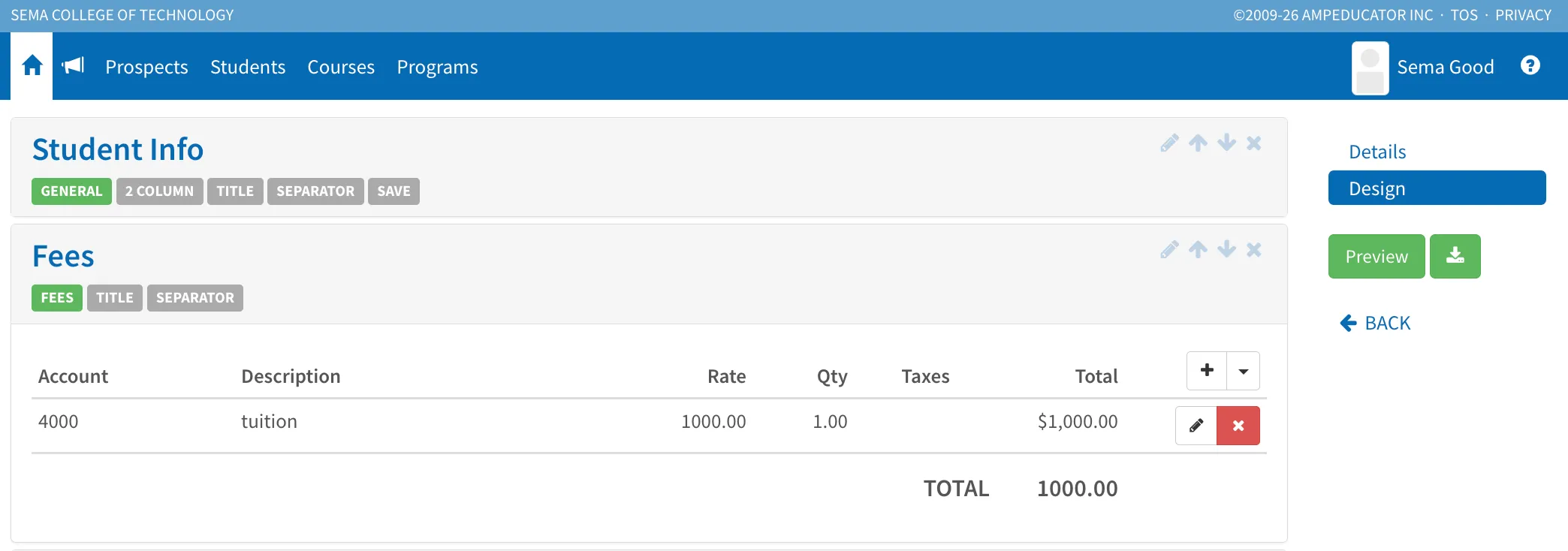The image size is (1568, 551).
Task: Toggle the 2 COLUMN tag in Student Info
Action: 159,191
